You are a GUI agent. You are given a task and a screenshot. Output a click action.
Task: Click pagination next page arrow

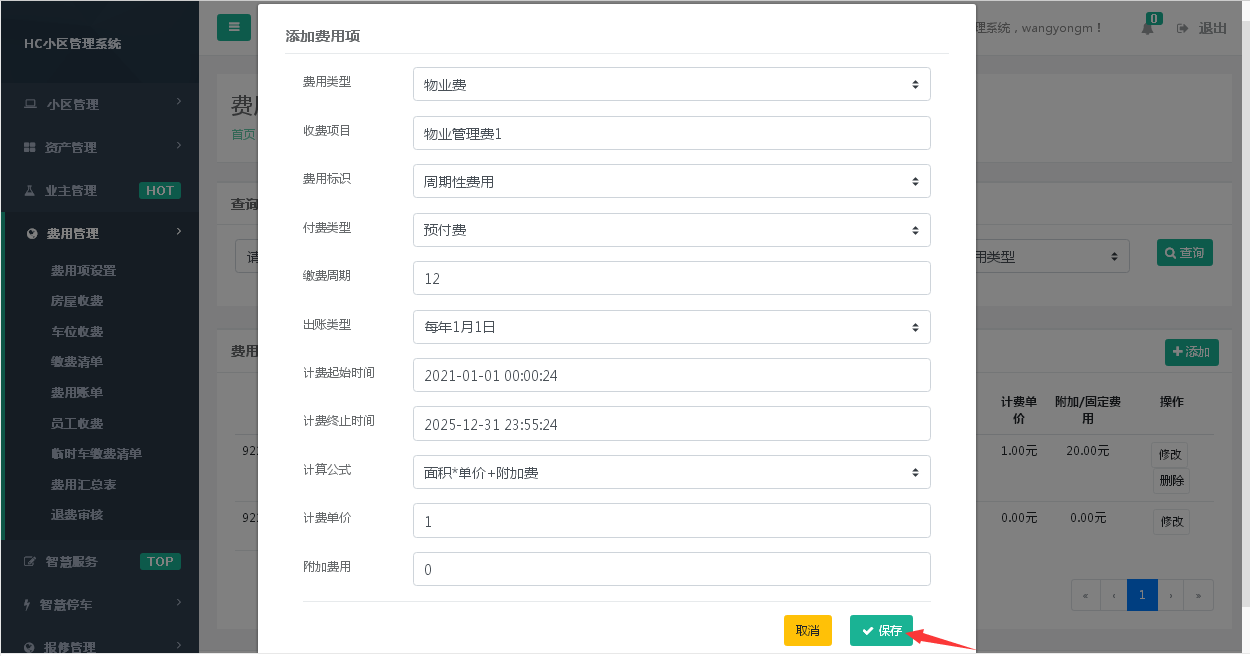(x=1171, y=595)
